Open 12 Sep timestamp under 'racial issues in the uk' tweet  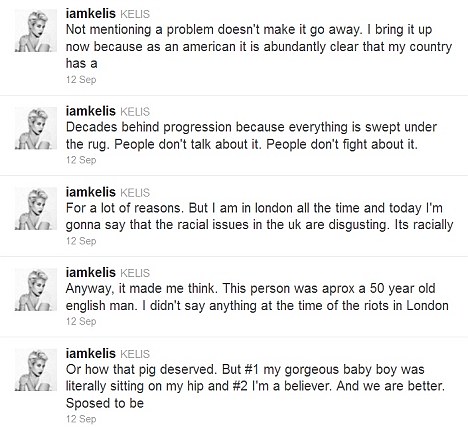coord(81,241)
